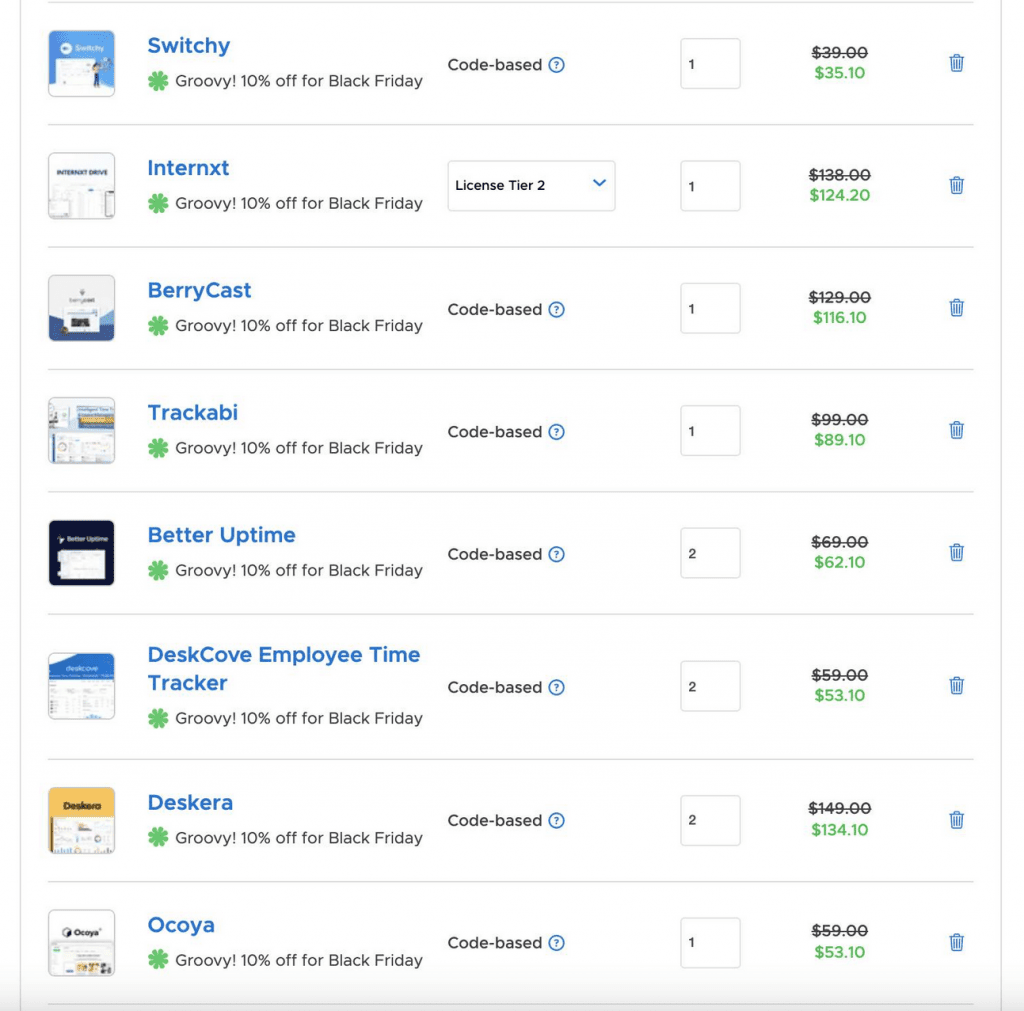
Task: Click the struck-through $138.00 Internxt price
Action: point(840,175)
